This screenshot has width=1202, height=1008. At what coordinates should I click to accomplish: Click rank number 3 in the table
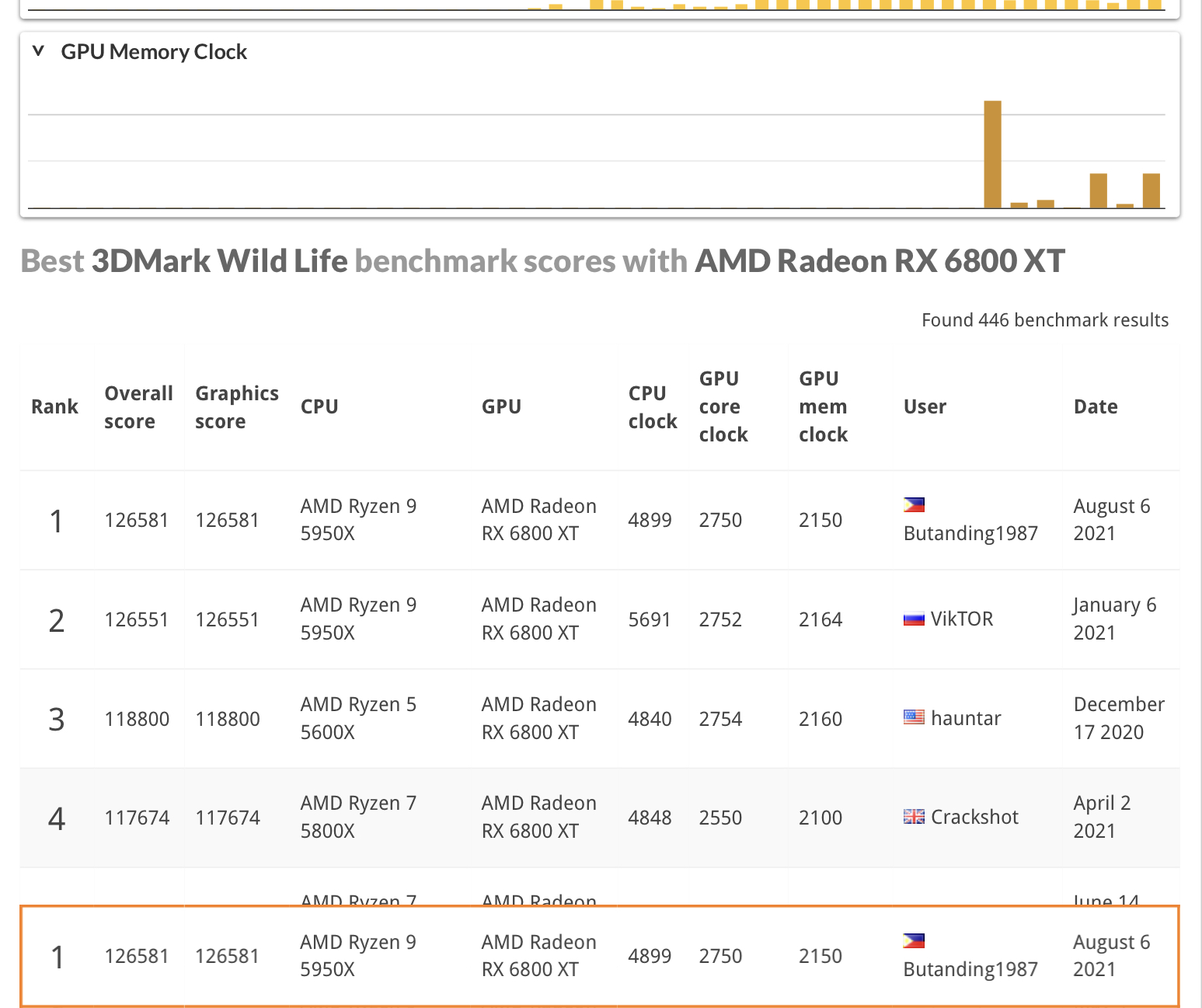click(56, 719)
